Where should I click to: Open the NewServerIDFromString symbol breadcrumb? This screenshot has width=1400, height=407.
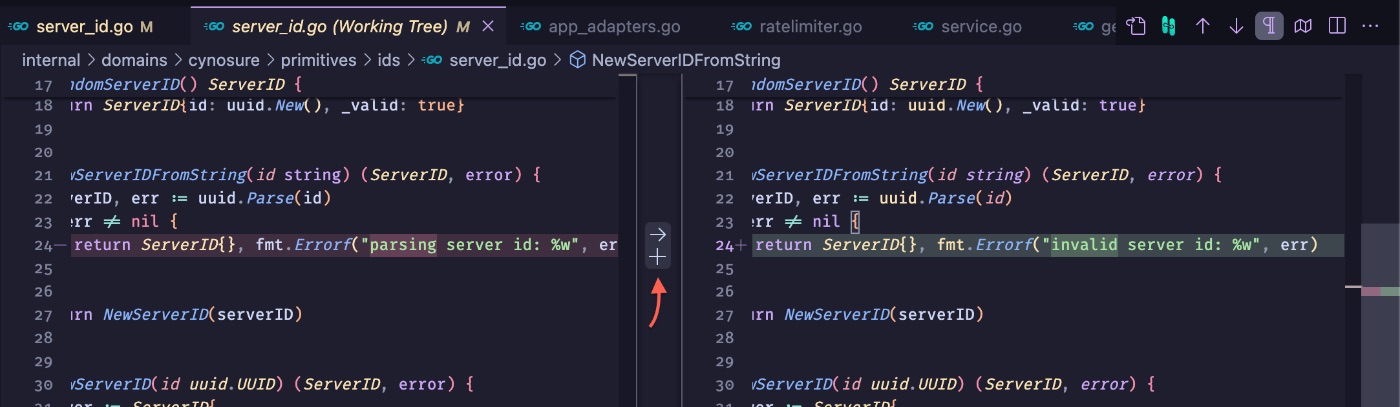[686, 60]
